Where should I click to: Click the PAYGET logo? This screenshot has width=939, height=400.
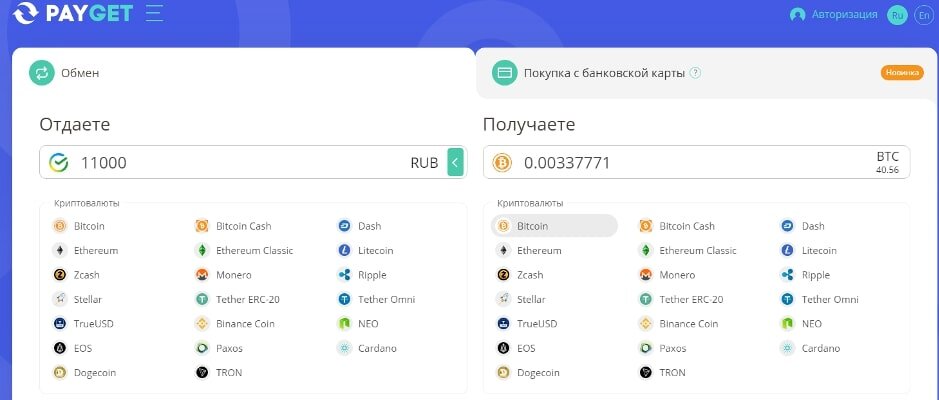pos(72,13)
